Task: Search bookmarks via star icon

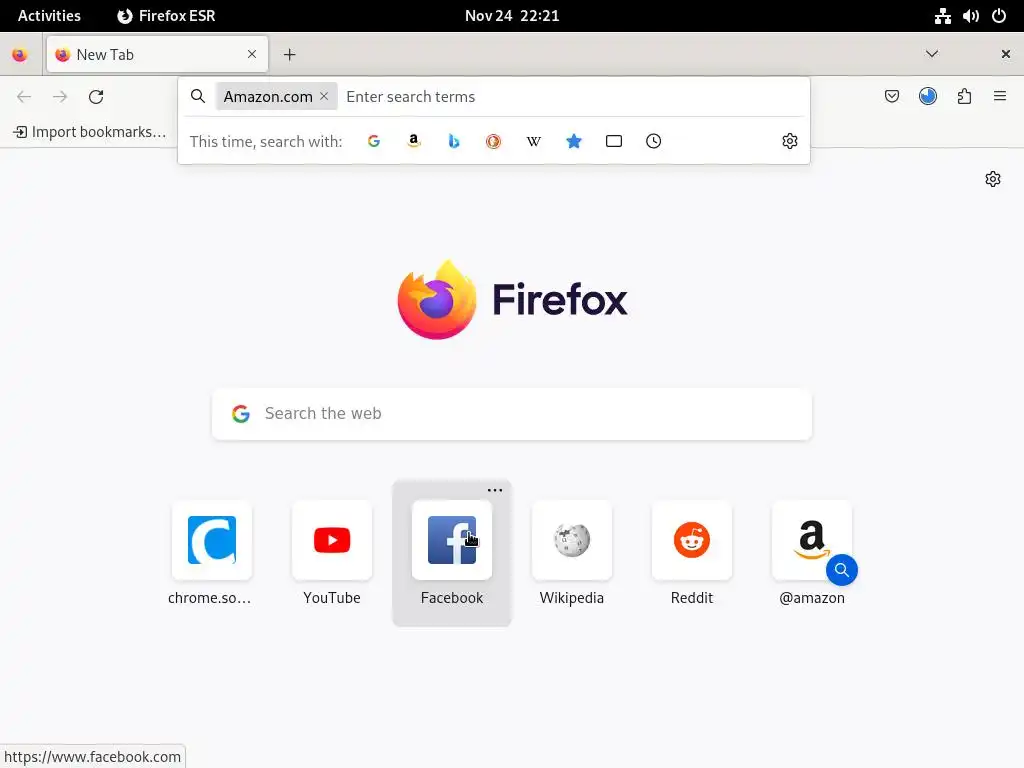Action: tap(573, 141)
